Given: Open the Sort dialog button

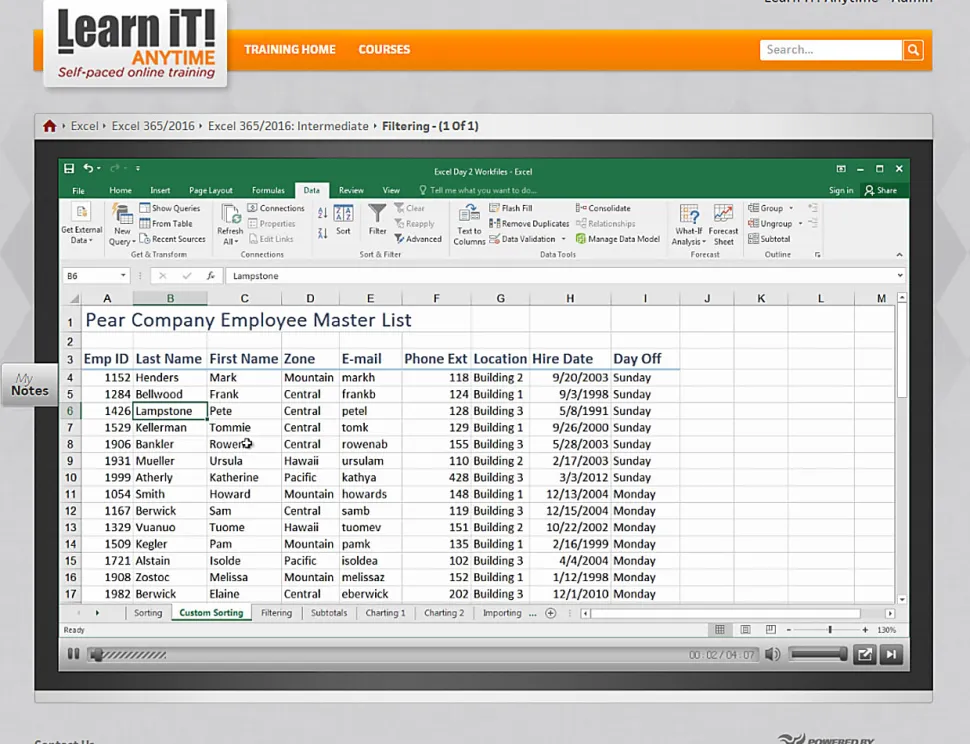Looking at the screenshot, I should [x=343, y=220].
